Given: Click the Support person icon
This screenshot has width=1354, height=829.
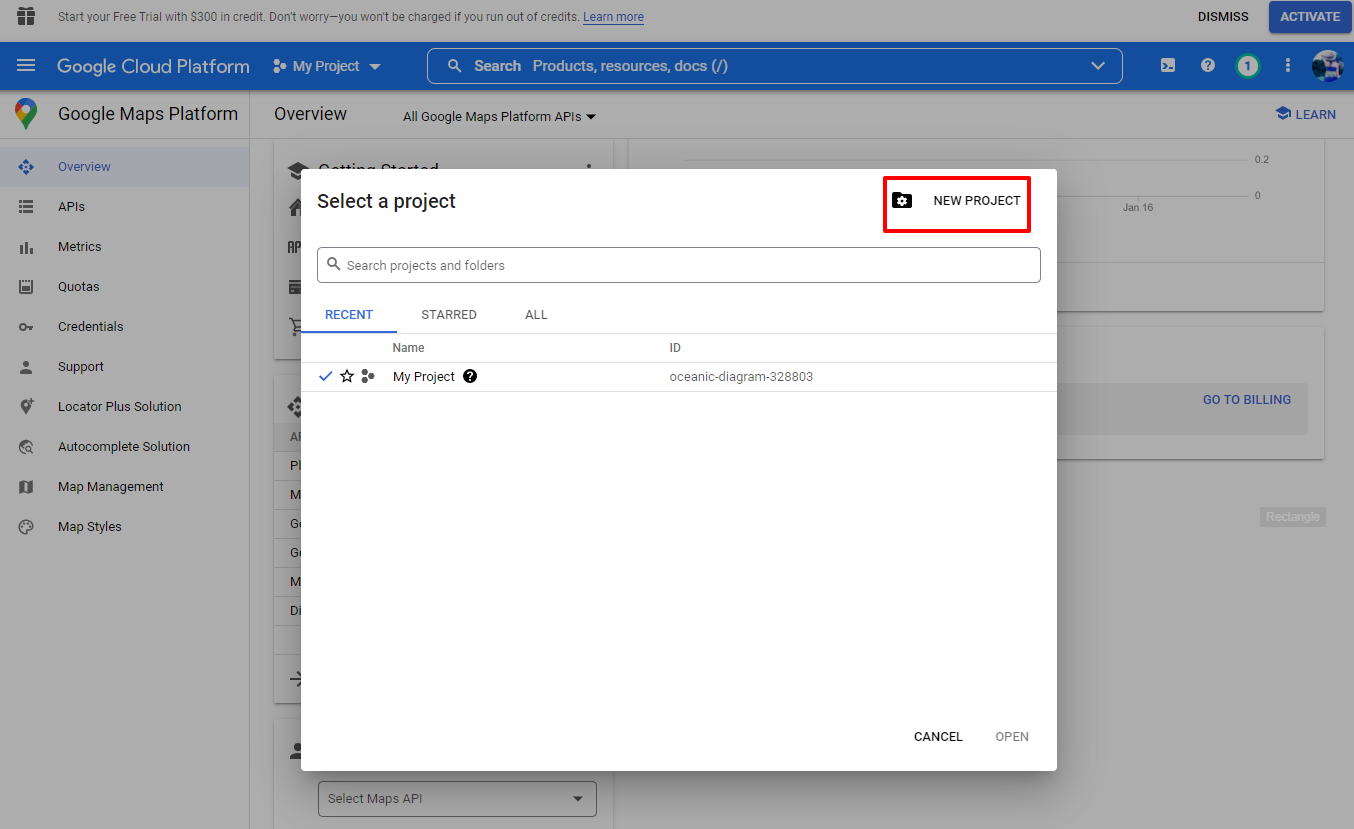Looking at the screenshot, I should coord(26,367).
